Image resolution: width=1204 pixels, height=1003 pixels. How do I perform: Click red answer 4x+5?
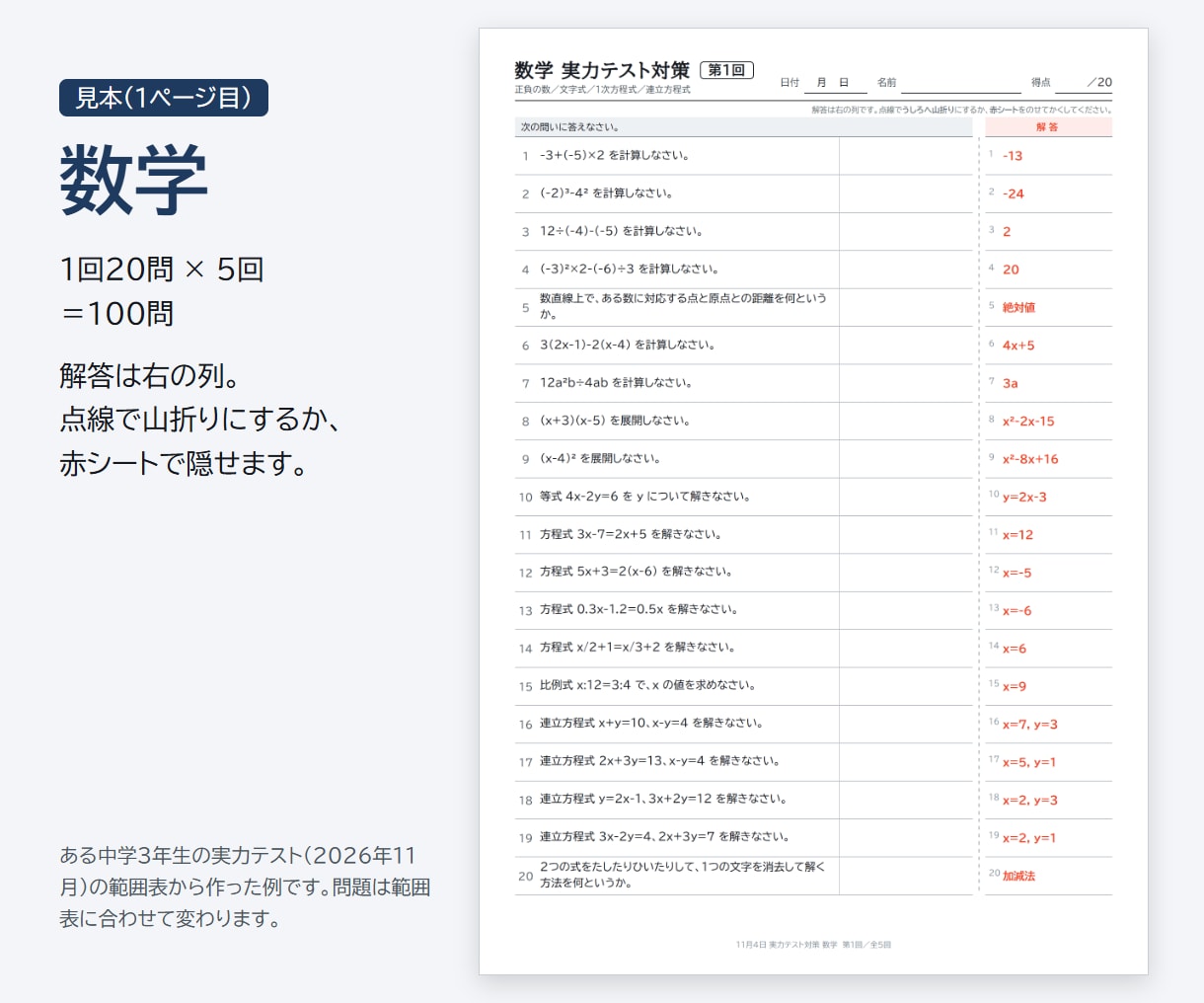pyautogui.click(x=1018, y=346)
